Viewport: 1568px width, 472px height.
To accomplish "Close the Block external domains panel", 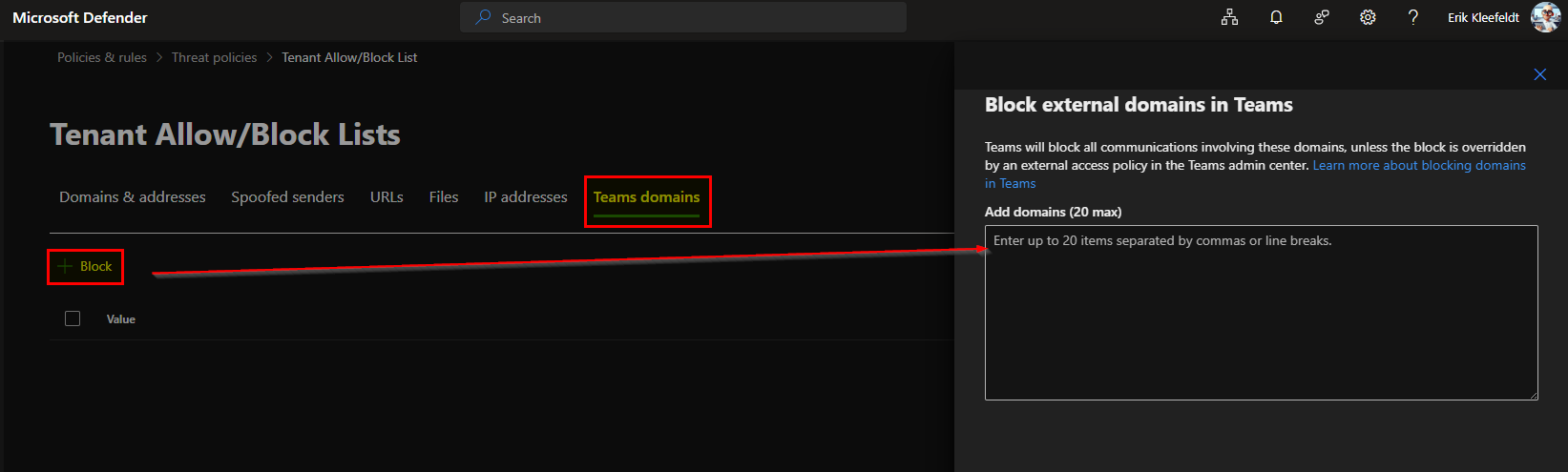I will 1539,74.
